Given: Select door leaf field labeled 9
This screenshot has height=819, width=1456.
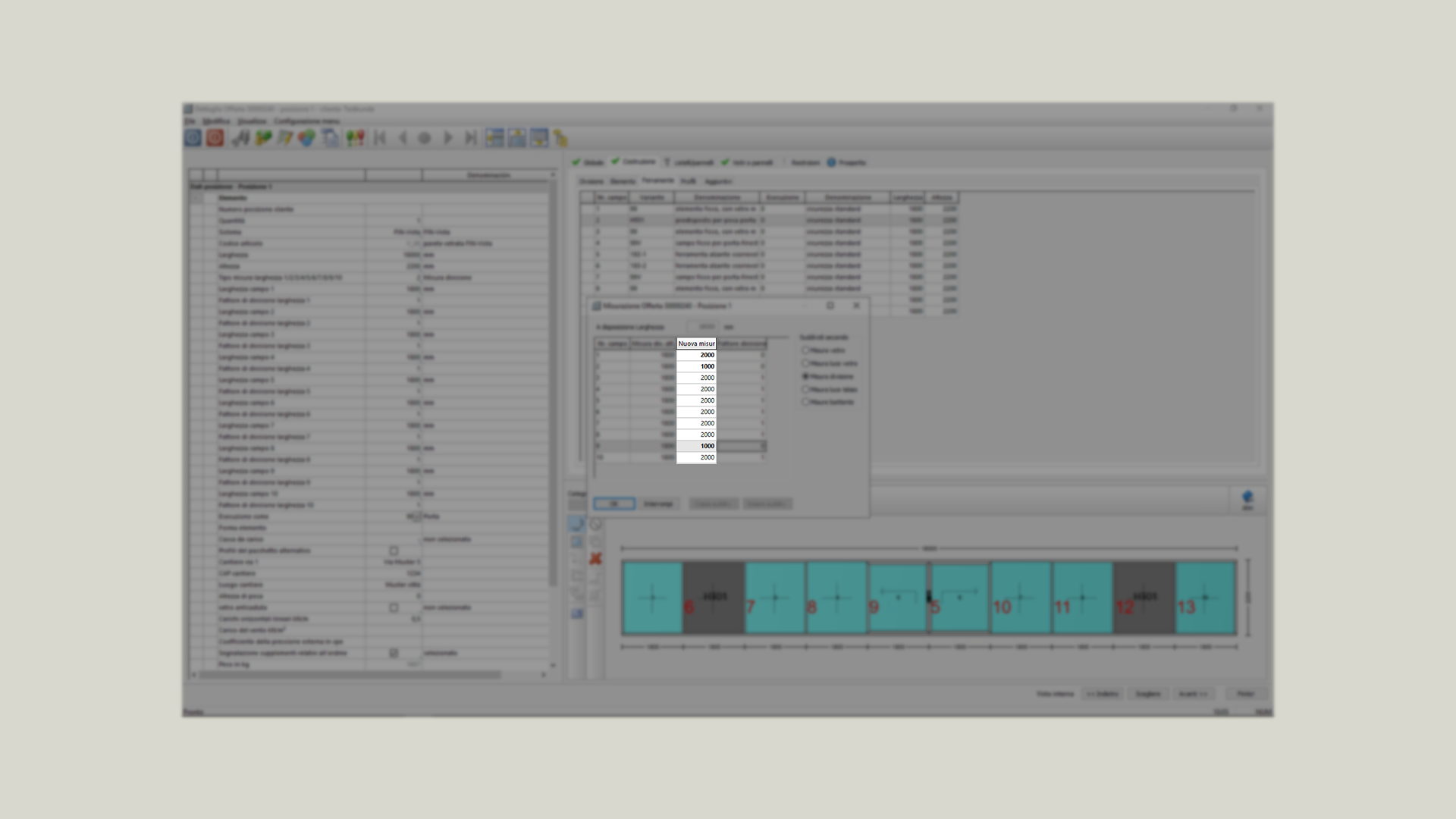Looking at the screenshot, I should pyautogui.click(x=898, y=598).
